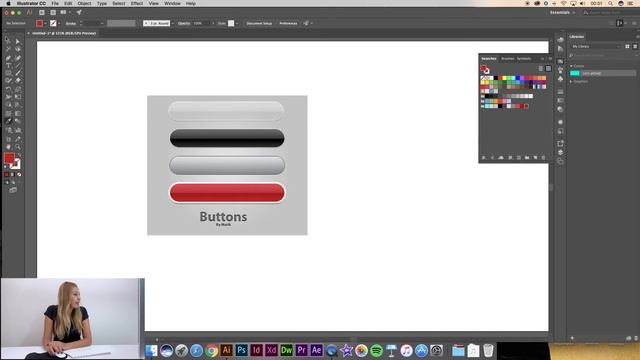This screenshot has height=360, width=640.
Task: Show Libraries items in list view
Action: coord(635,47)
